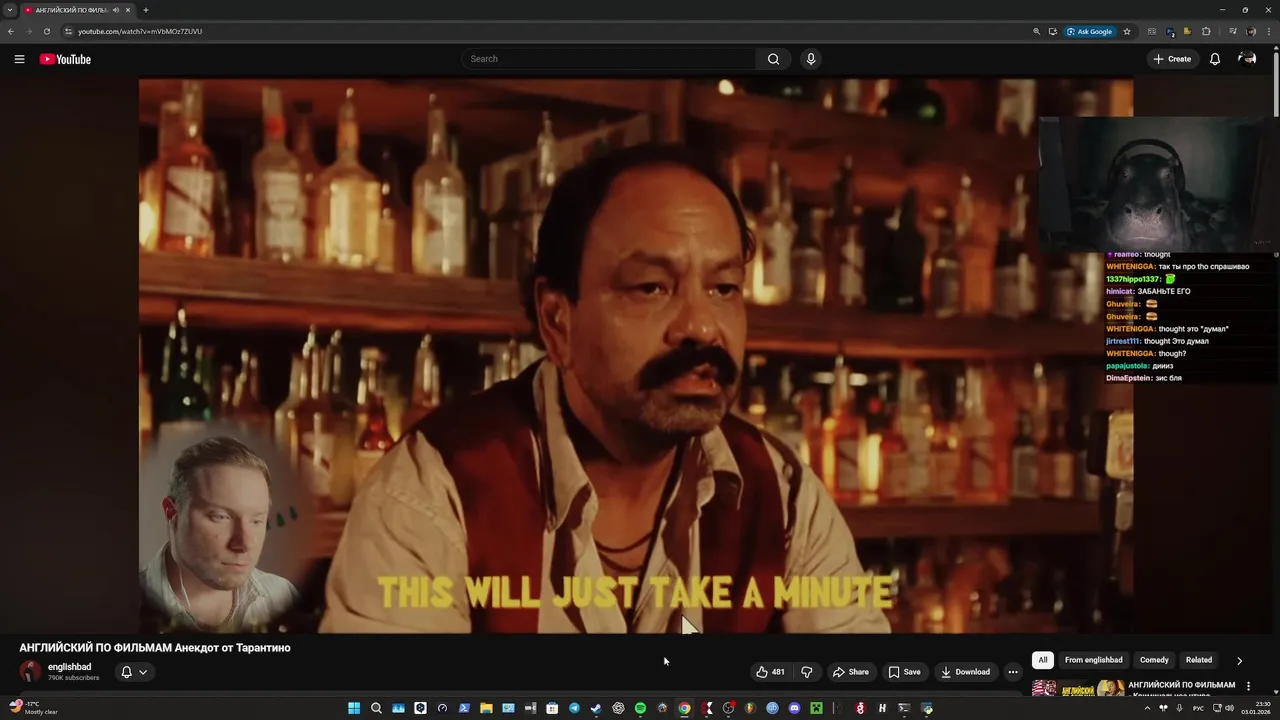The height and width of the screenshot is (720, 1280).
Task: Switch input language via РУС indicator
Action: (x=1198, y=708)
